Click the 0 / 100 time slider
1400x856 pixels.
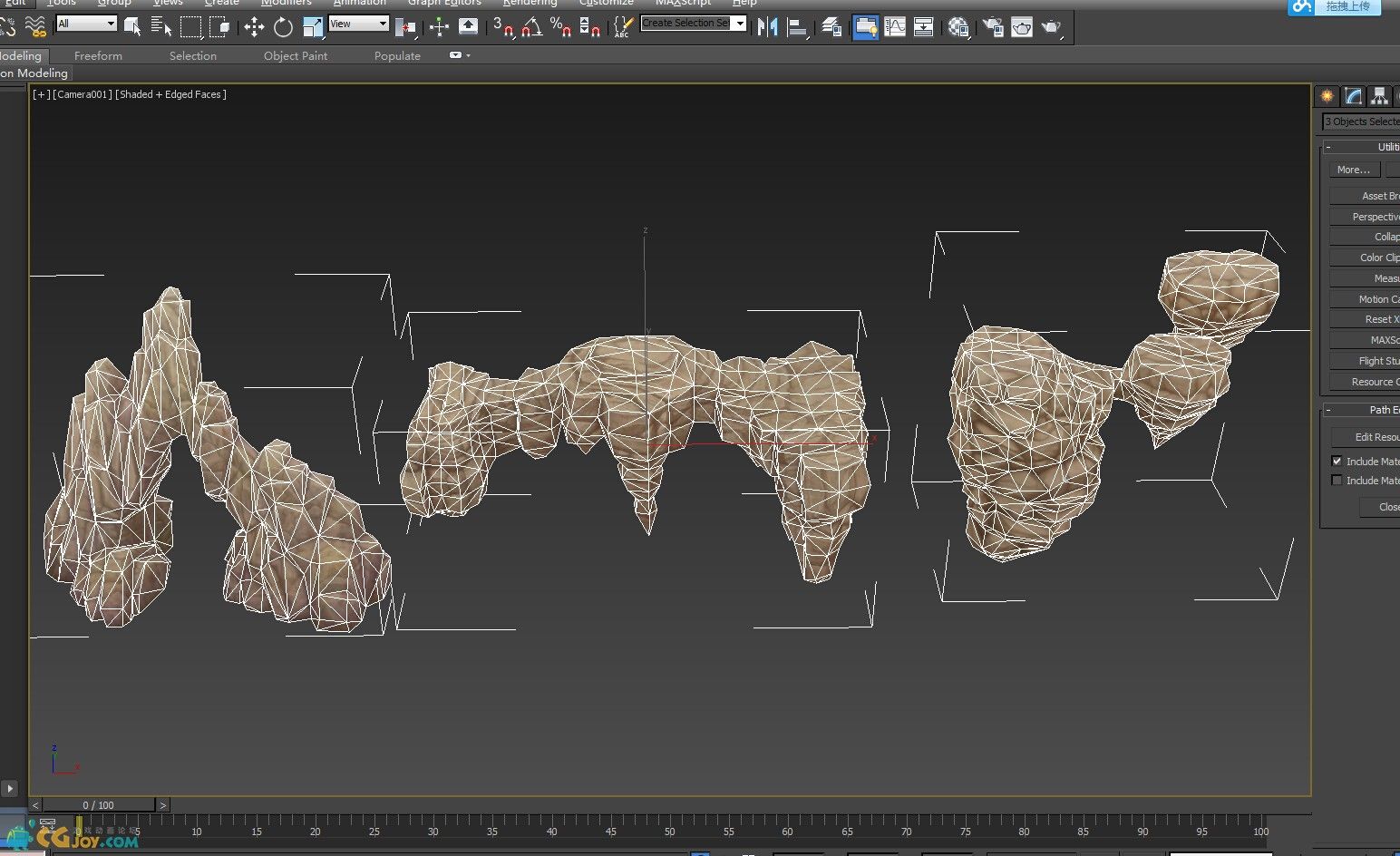click(x=99, y=805)
